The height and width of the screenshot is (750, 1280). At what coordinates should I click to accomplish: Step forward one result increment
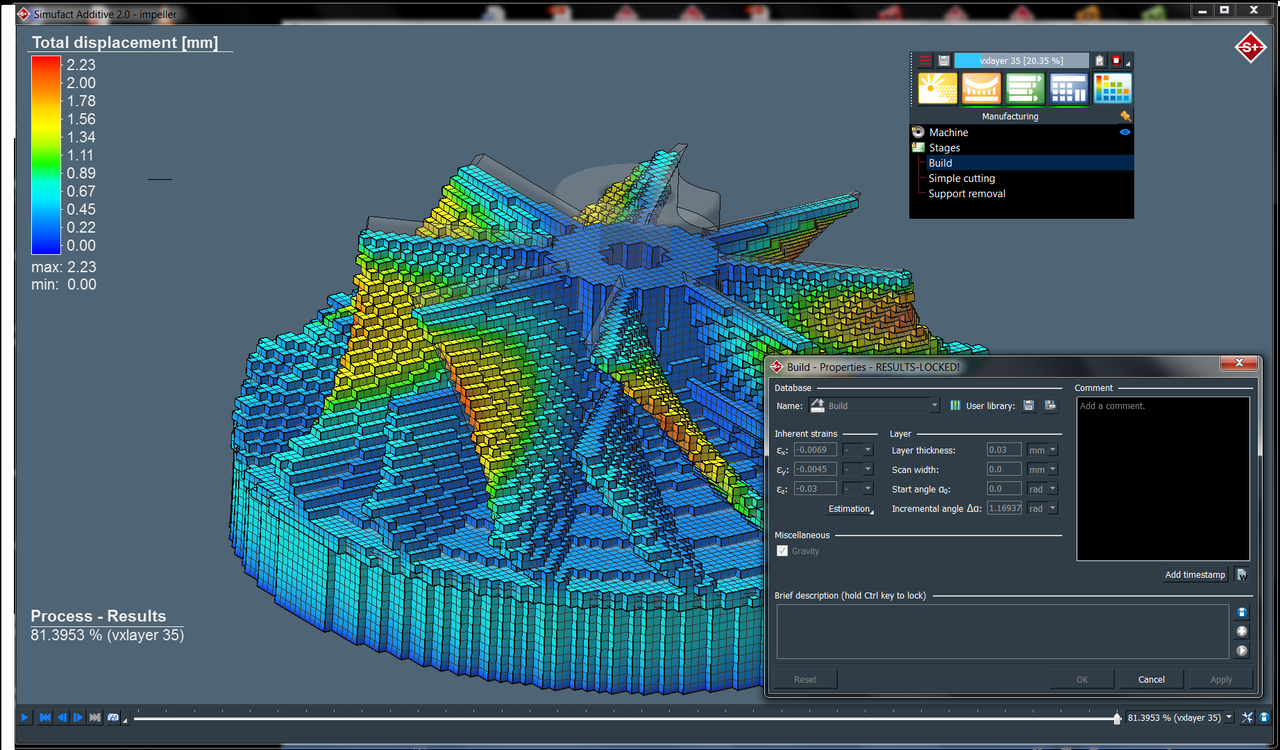click(x=78, y=718)
